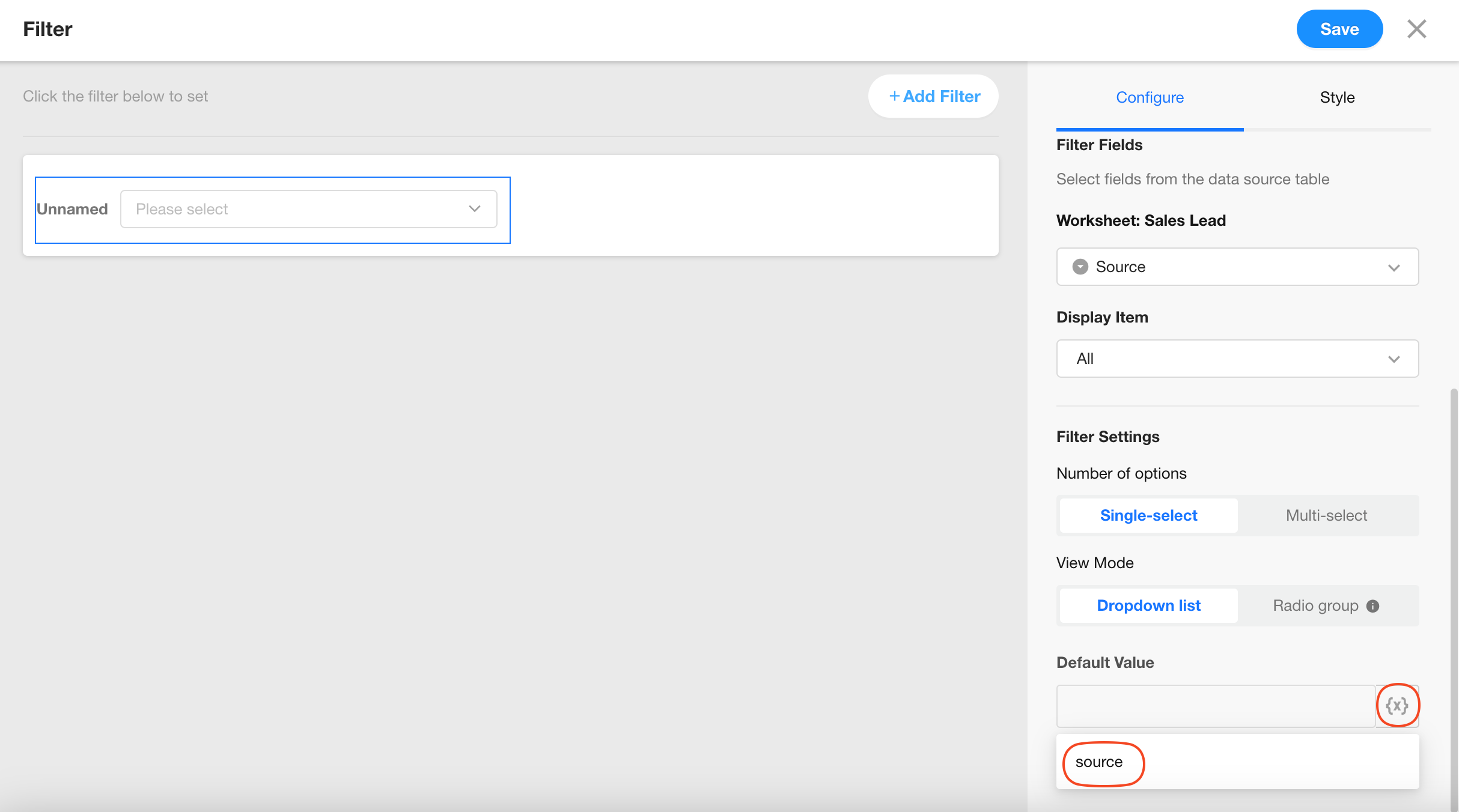The height and width of the screenshot is (812, 1459).
Task: Expand the Display Item All dropdown
Action: (1237, 359)
